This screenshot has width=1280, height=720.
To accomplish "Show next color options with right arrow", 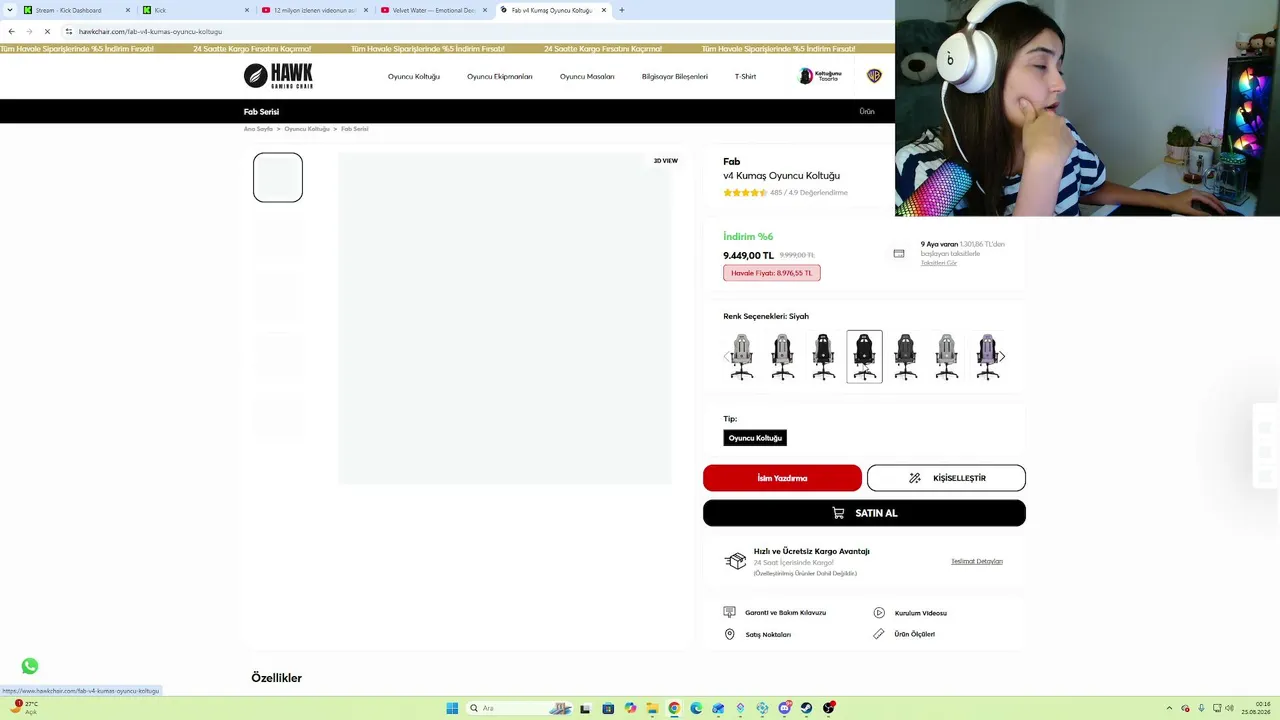I will click(x=1002, y=356).
